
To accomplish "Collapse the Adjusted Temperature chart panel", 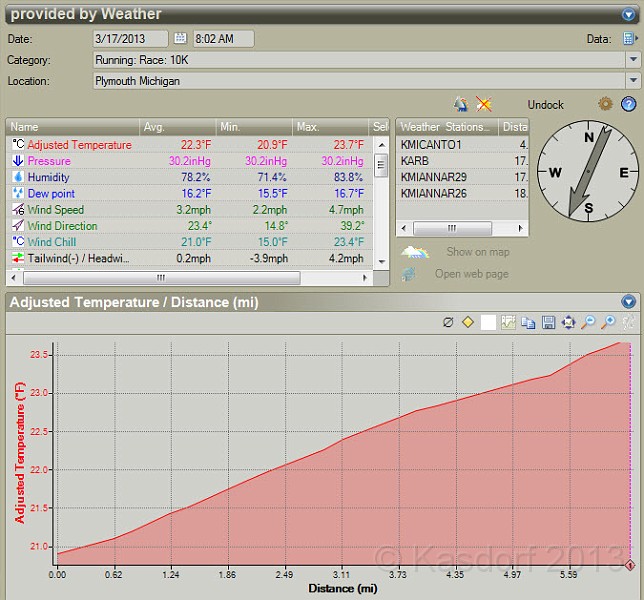I will click(628, 301).
